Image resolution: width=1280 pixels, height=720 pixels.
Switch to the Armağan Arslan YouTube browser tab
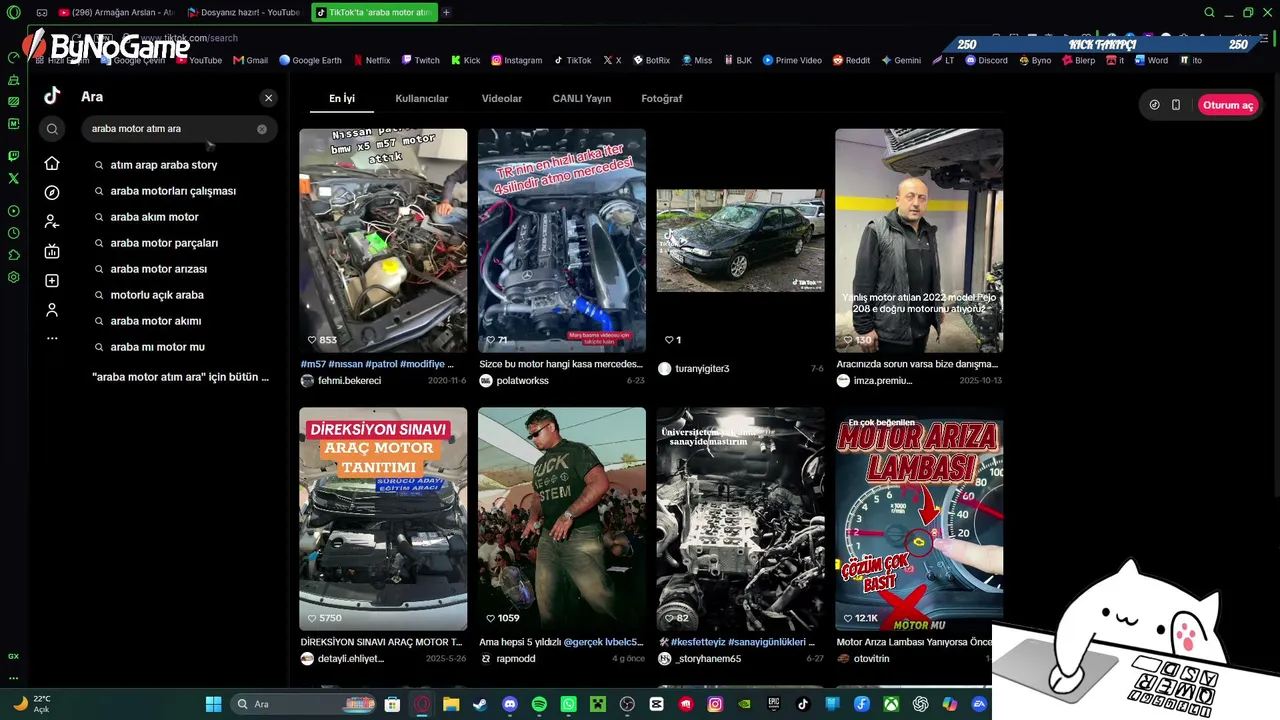[116, 12]
